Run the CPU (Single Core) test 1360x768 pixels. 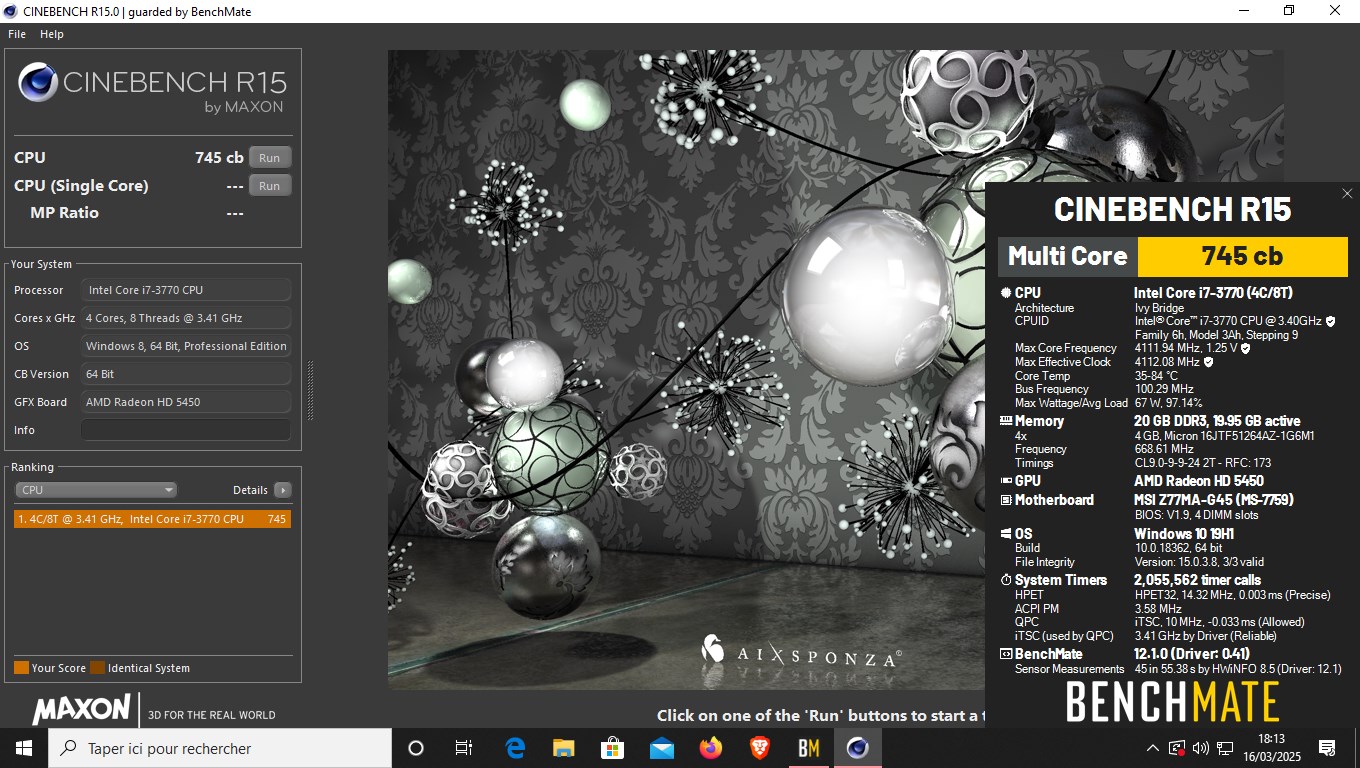pos(270,186)
